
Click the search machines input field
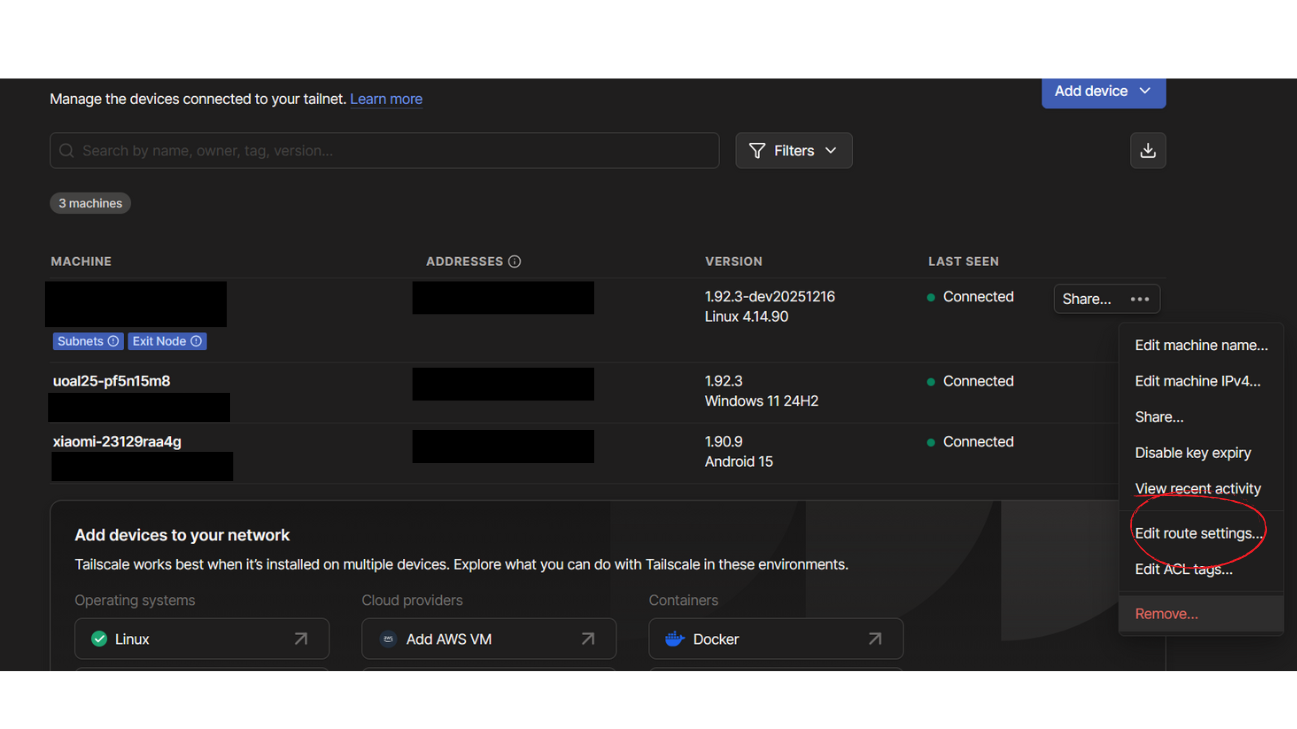tap(385, 151)
